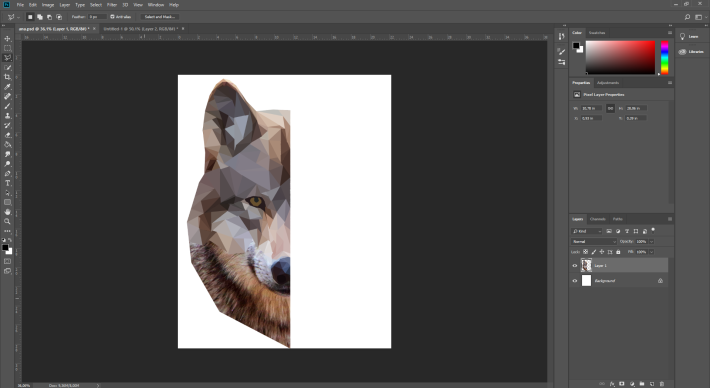
Task: Select the Crop tool
Action: click(x=7, y=77)
